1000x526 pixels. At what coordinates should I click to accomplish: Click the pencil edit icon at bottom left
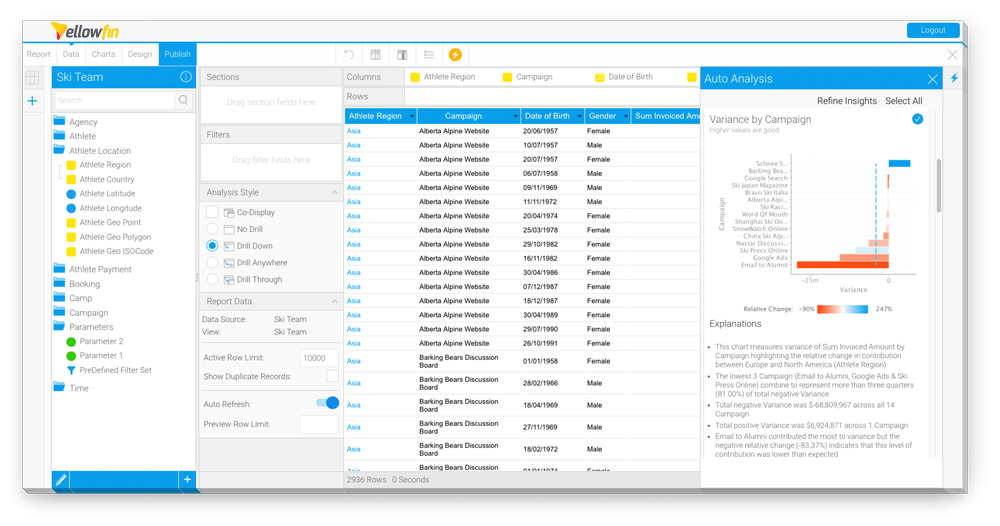pyautogui.click(x=61, y=480)
